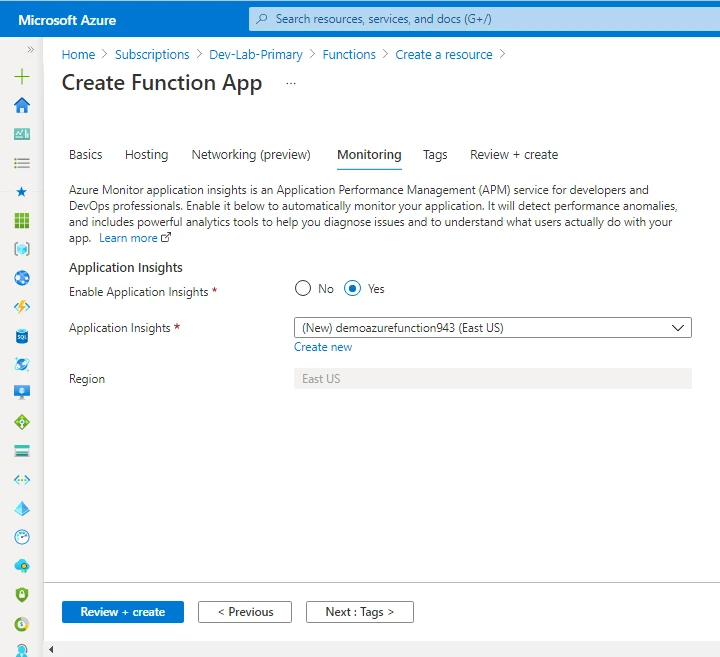Viewport: 720px width, 657px height.
Task: Select the Monitoring tab
Action: click(369, 155)
